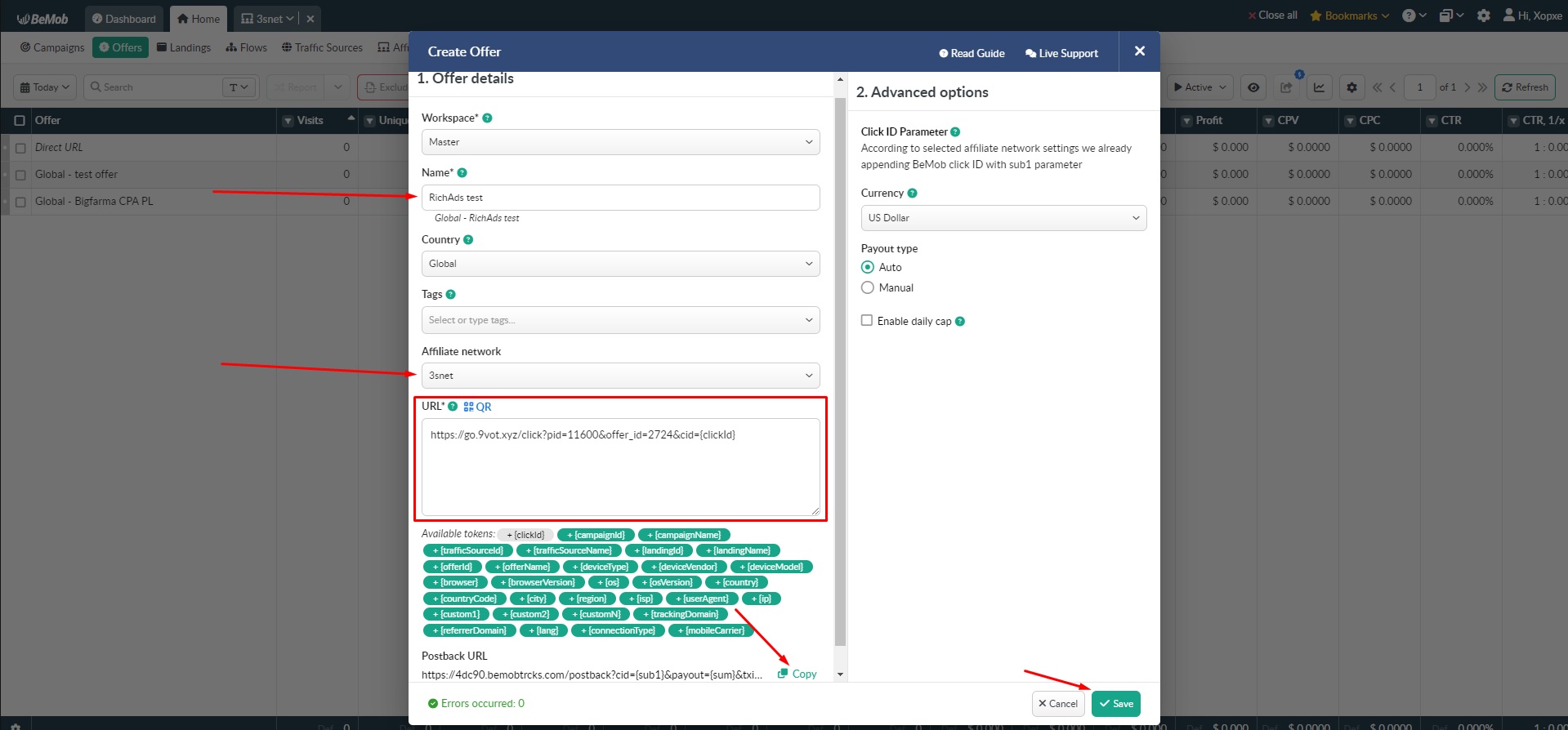
Task: Open the Flows section
Action: [x=247, y=47]
